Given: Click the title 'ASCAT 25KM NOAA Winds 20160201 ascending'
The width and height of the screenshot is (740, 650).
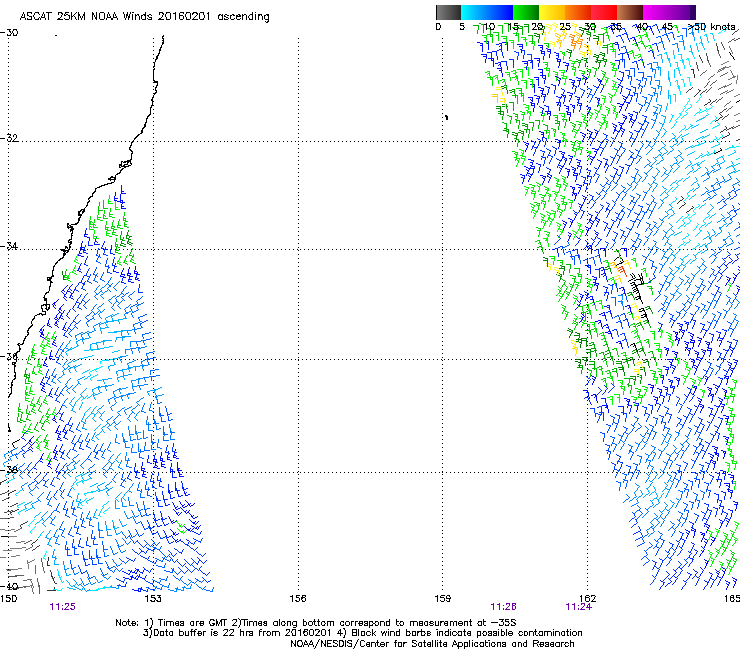Looking at the screenshot, I should (144, 17).
